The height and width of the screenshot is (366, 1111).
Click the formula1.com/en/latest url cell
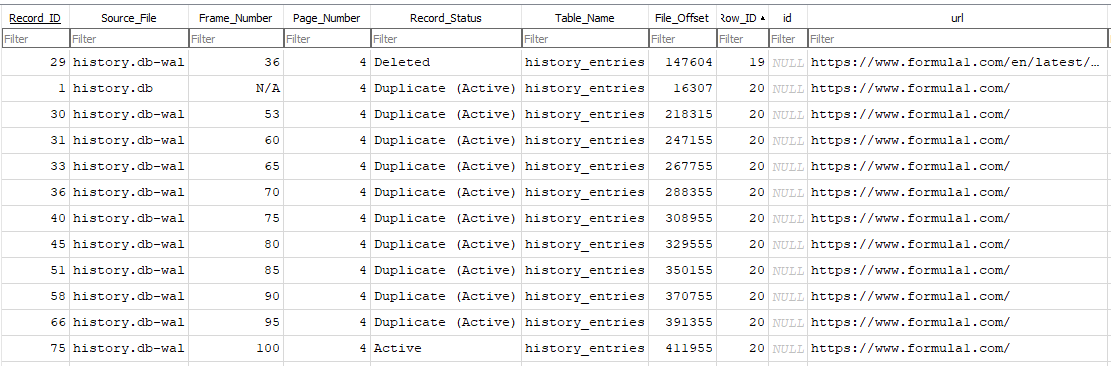click(x=957, y=62)
